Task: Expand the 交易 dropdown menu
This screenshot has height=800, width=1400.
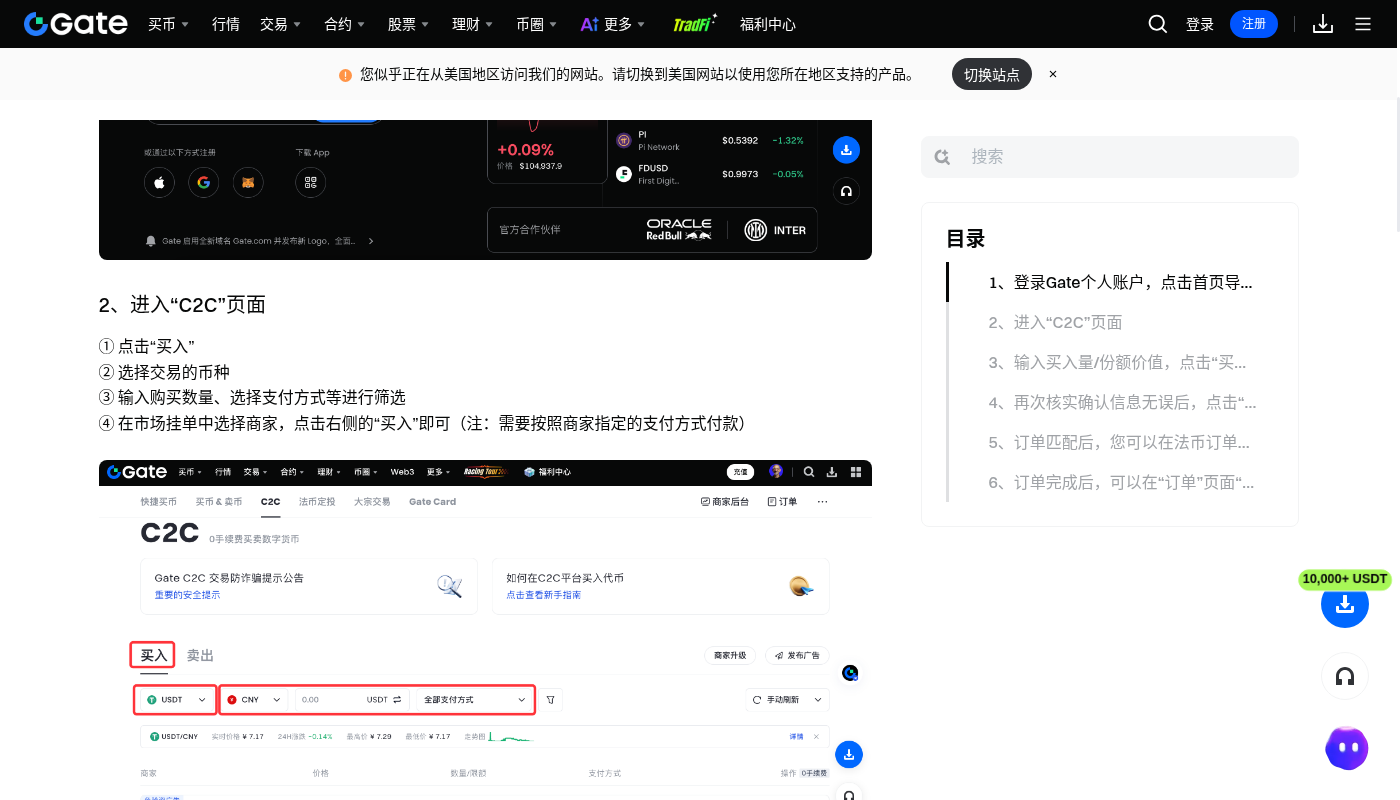Action: [x=280, y=24]
